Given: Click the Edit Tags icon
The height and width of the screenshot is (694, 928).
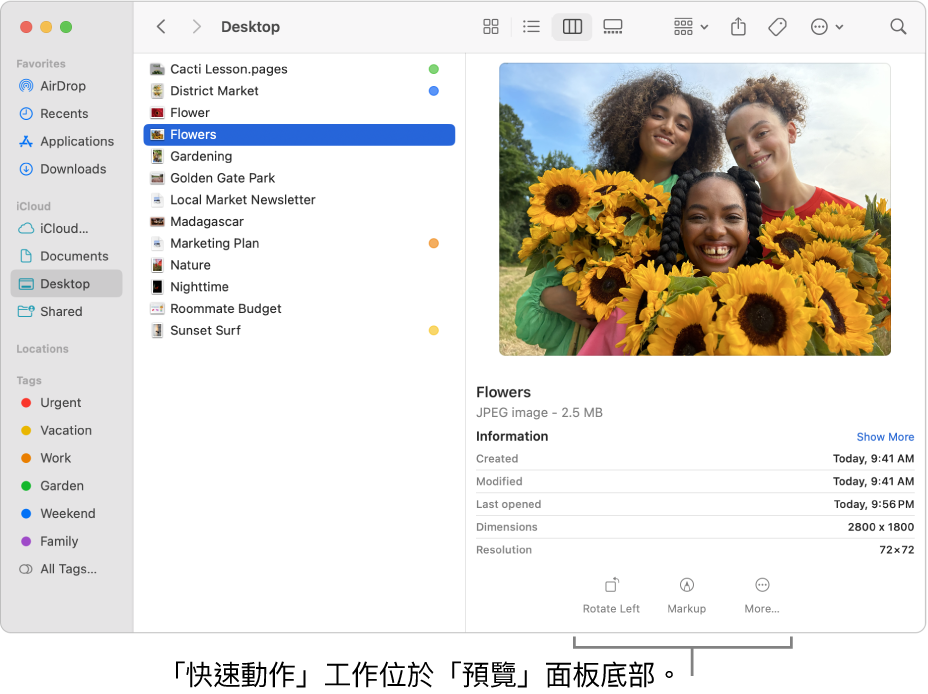Looking at the screenshot, I should 777,27.
